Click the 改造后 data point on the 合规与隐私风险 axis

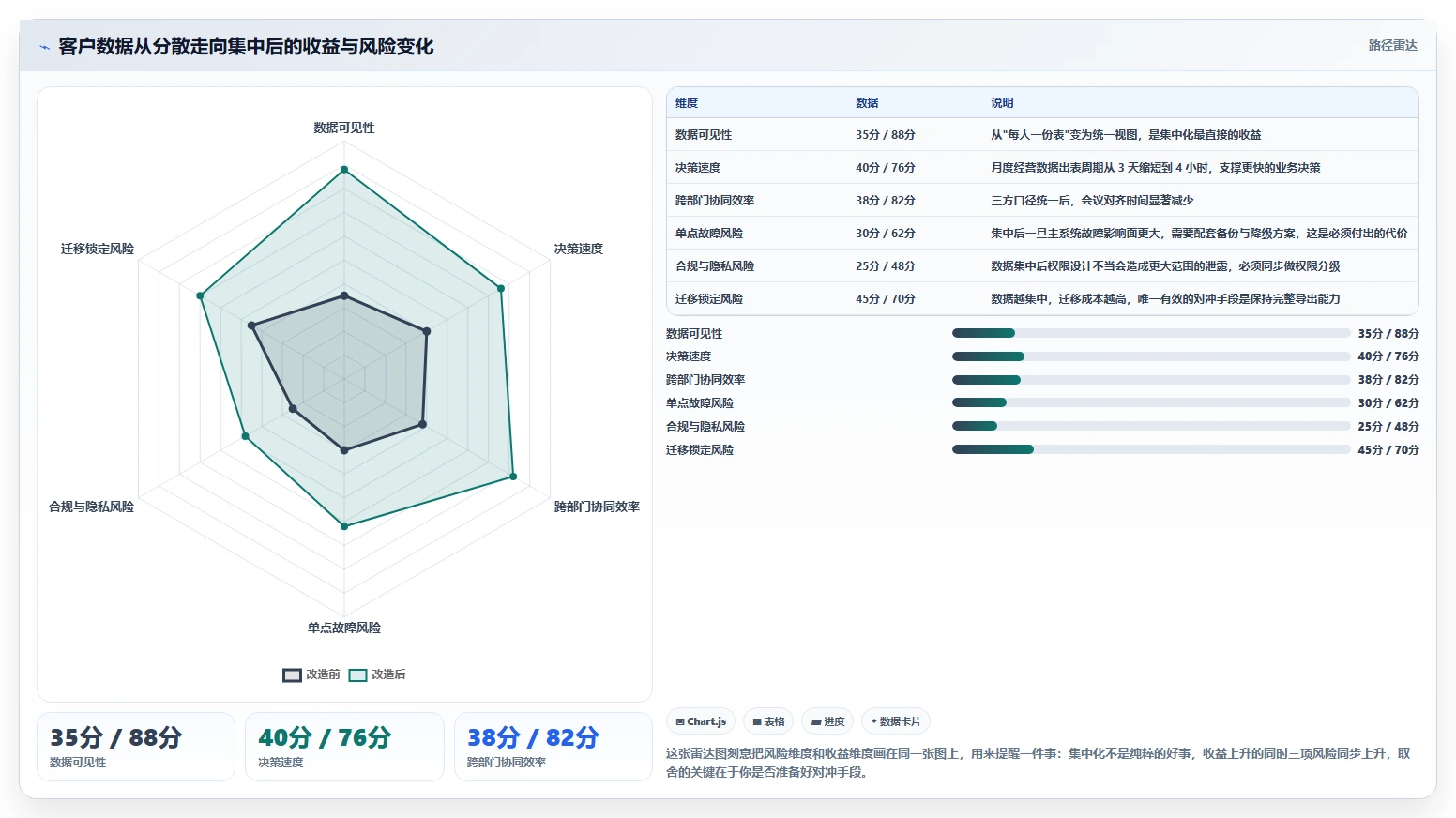pos(245,436)
